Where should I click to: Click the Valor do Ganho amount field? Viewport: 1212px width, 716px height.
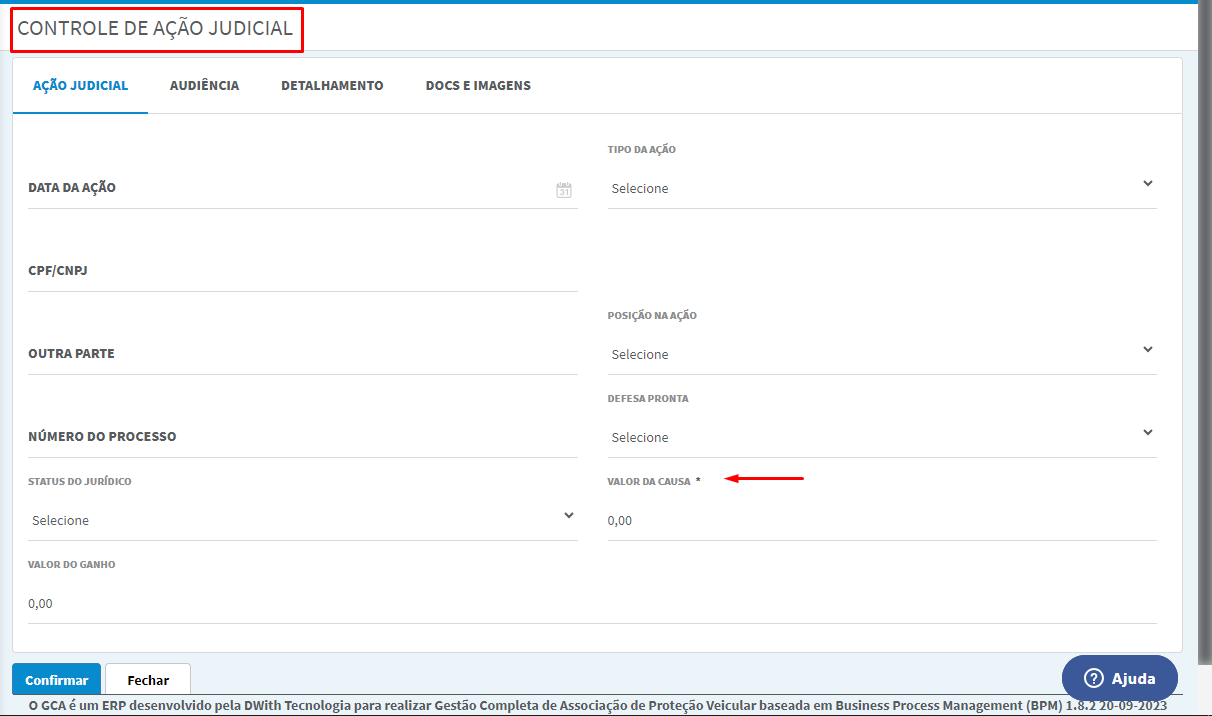(x=592, y=603)
